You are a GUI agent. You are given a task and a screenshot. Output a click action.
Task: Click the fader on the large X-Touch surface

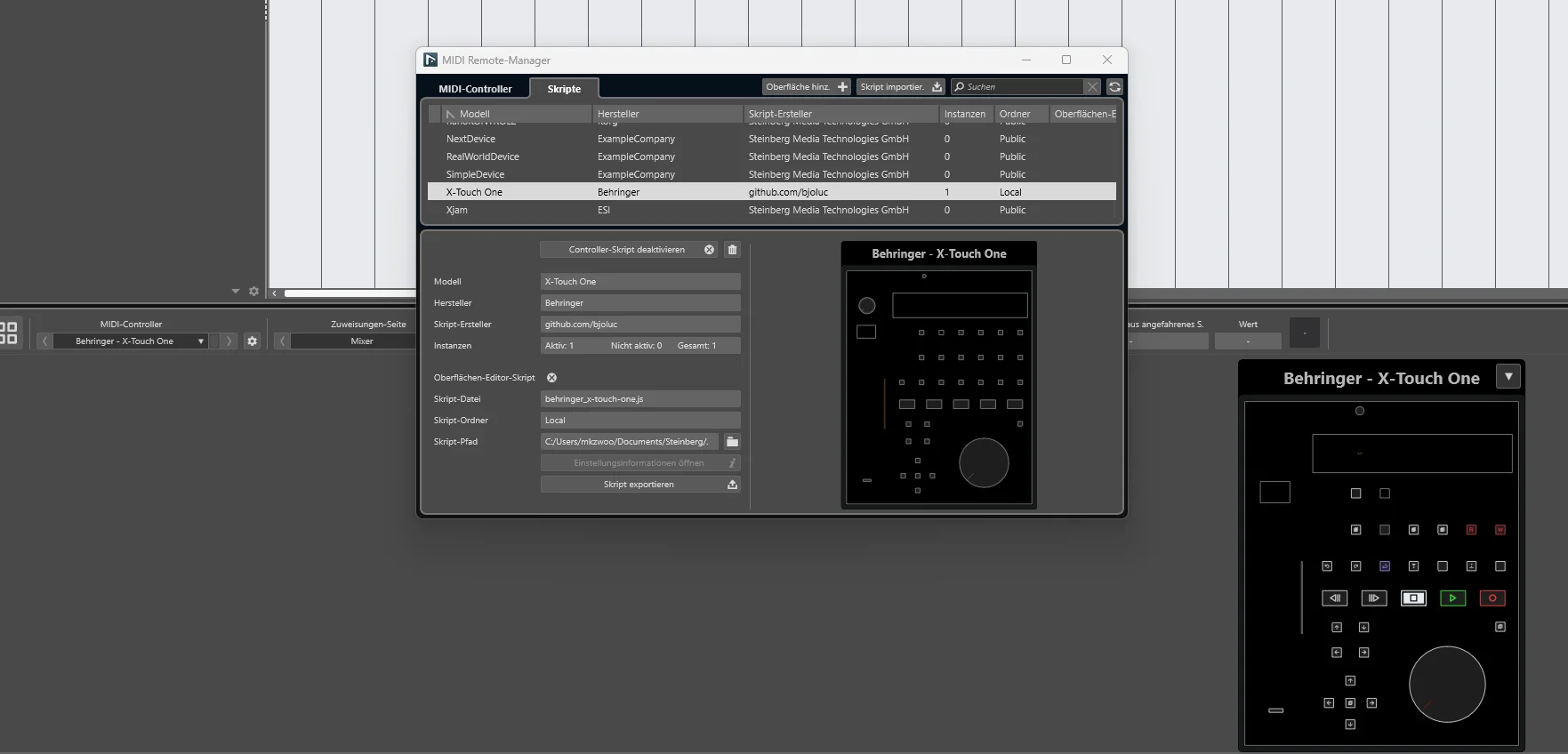(1301, 598)
